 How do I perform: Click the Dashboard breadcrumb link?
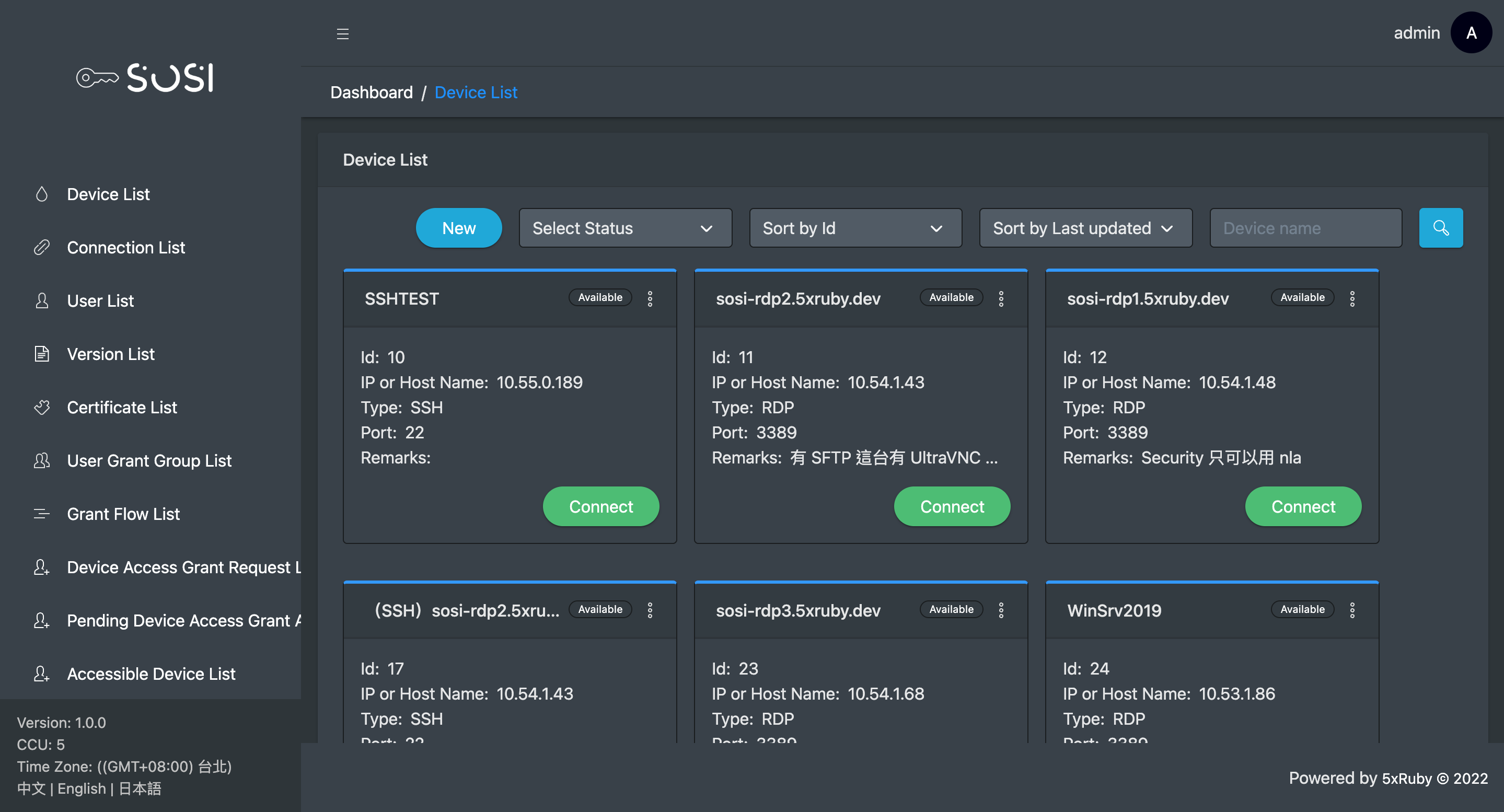click(x=372, y=92)
